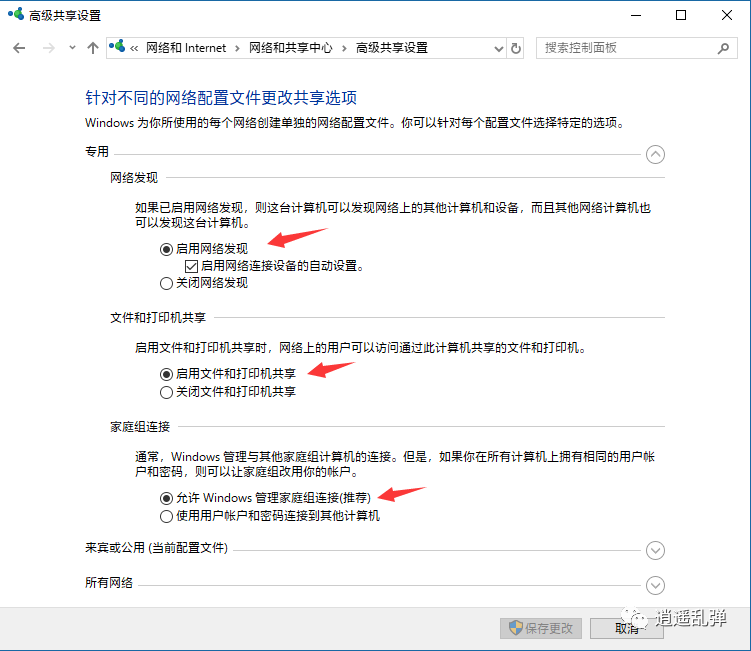Image resolution: width=751 pixels, height=651 pixels.
Task: Open 网络和 Internet breadcrumb
Action: 186,48
